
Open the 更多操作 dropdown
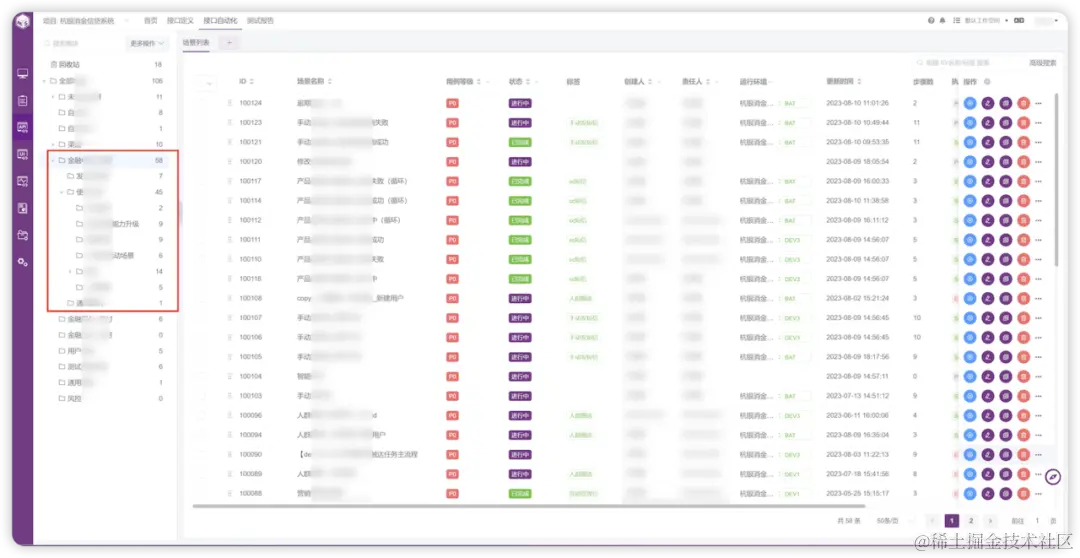click(x=147, y=43)
